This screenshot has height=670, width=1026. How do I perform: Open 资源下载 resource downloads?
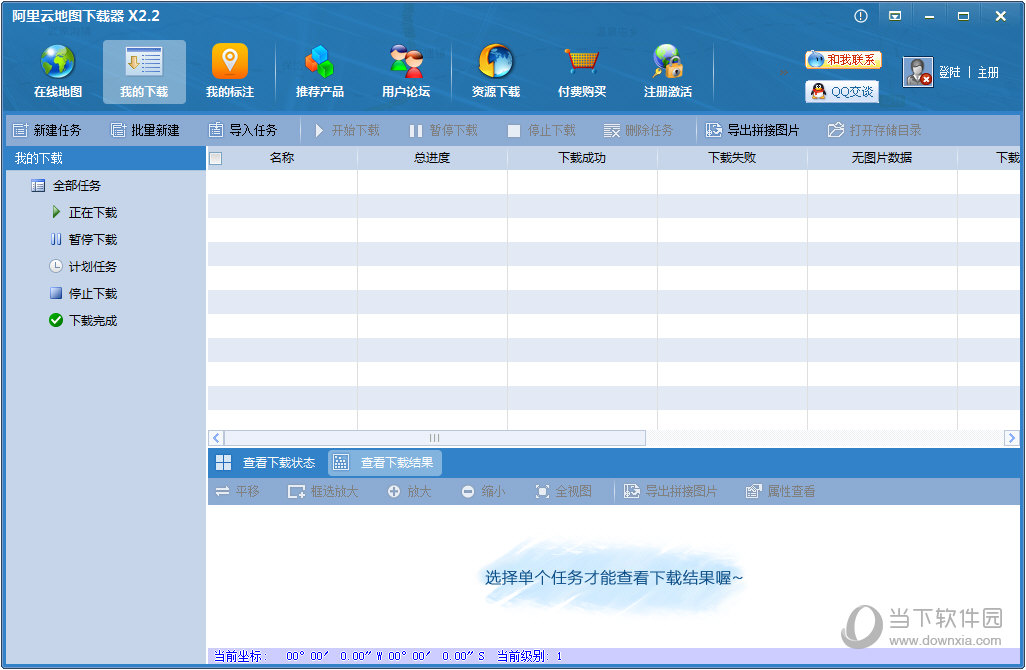[496, 71]
